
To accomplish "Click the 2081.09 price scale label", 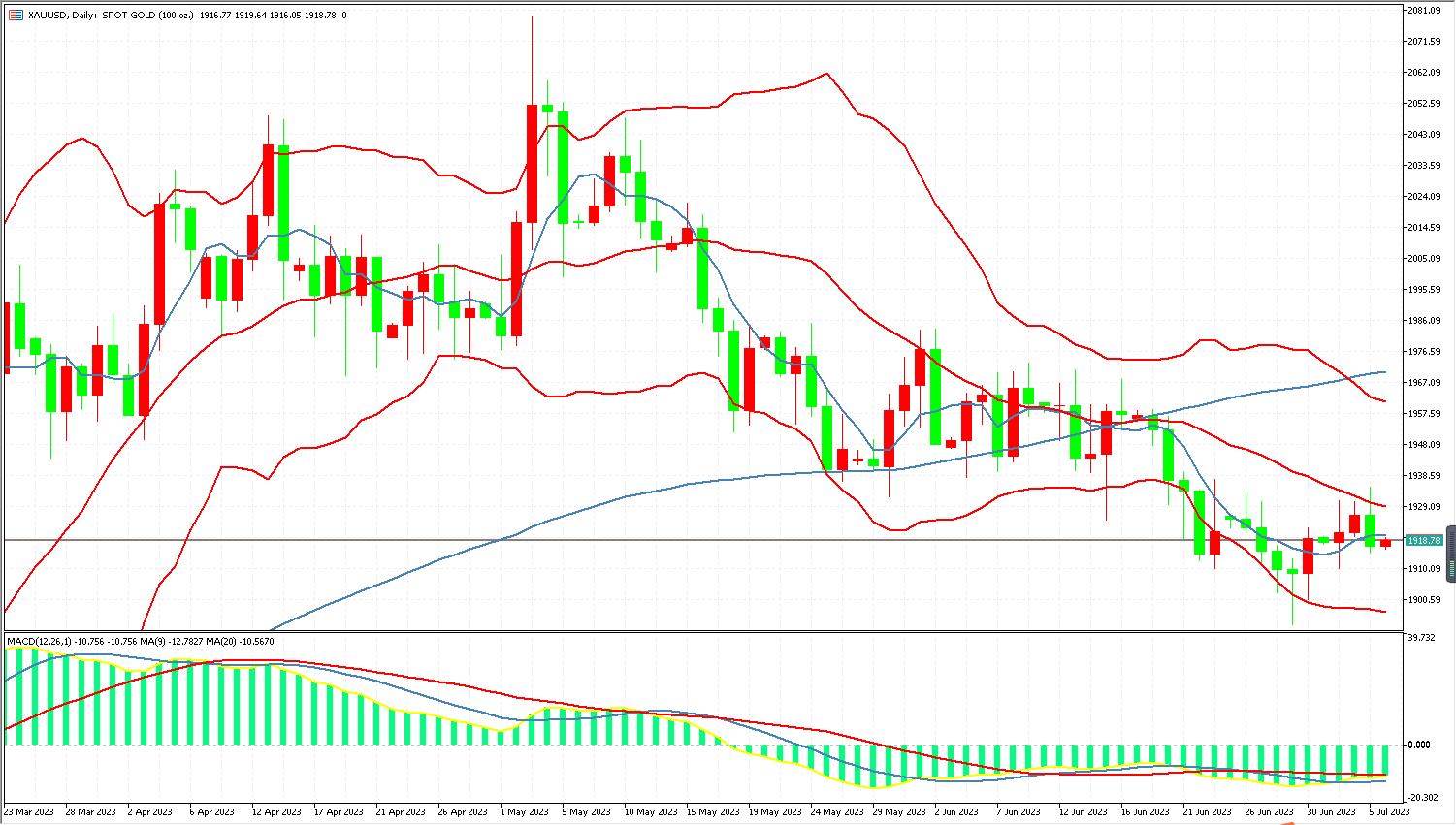I will click(1424, 11).
